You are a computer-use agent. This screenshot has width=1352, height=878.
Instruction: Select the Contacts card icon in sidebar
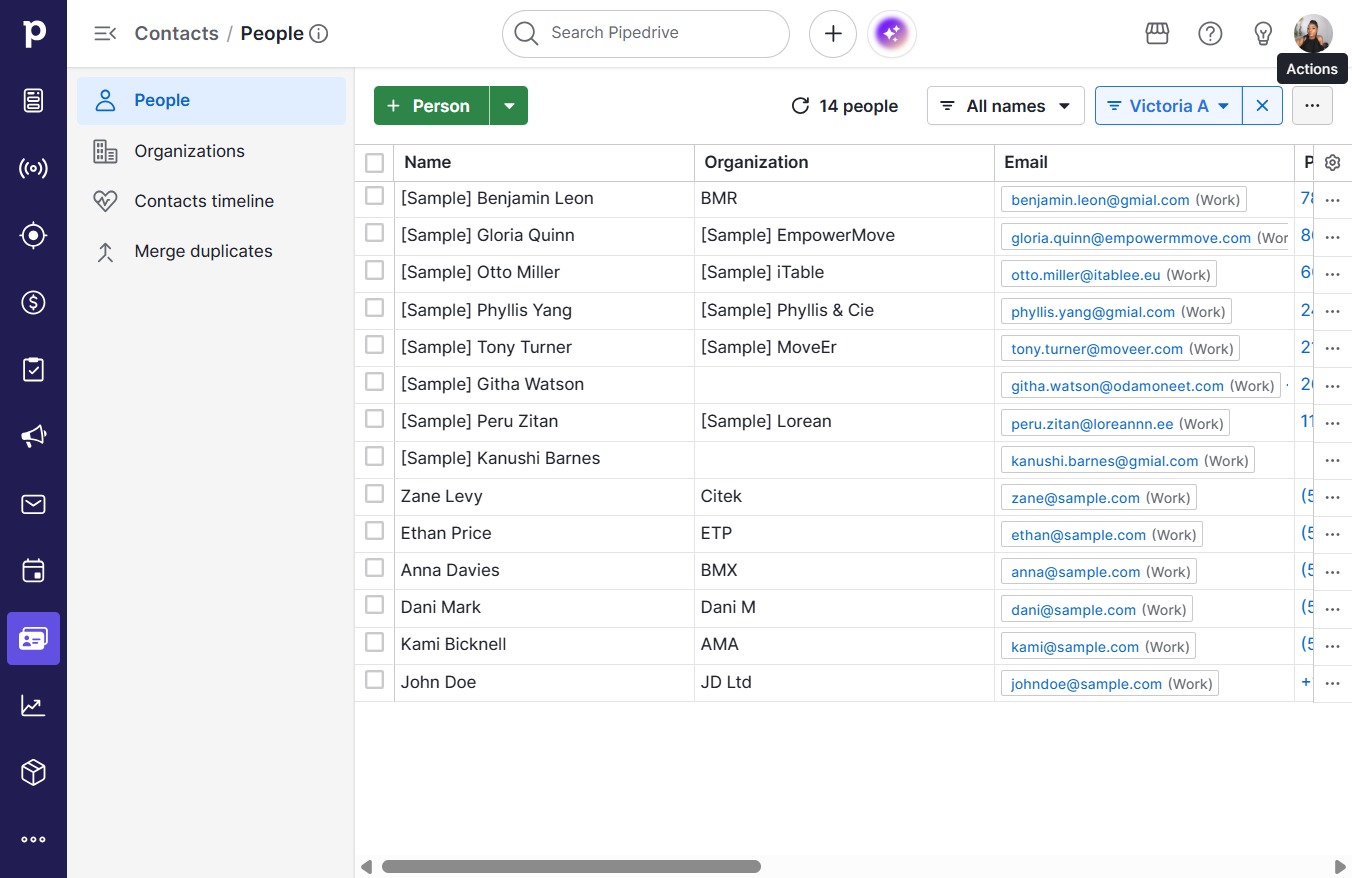click(x=33, y=639)
